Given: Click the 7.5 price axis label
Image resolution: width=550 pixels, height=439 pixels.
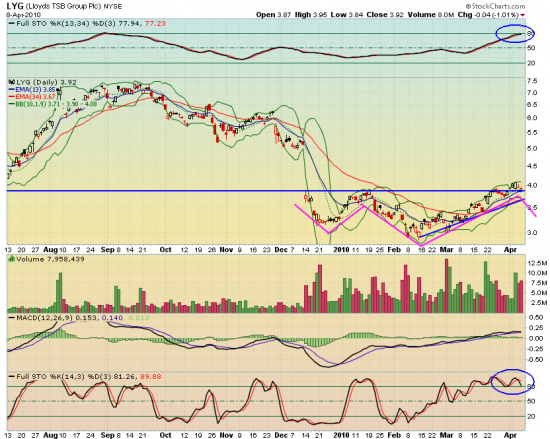Looking at the screenshot, I should coord(532,81).
